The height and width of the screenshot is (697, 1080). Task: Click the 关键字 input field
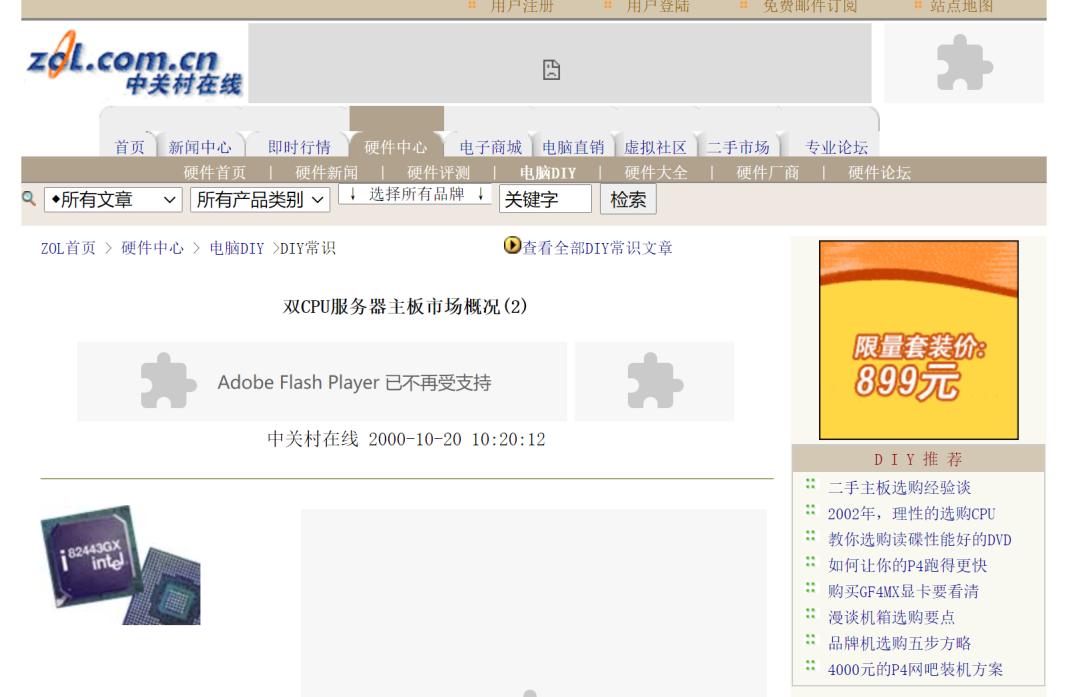545,199
